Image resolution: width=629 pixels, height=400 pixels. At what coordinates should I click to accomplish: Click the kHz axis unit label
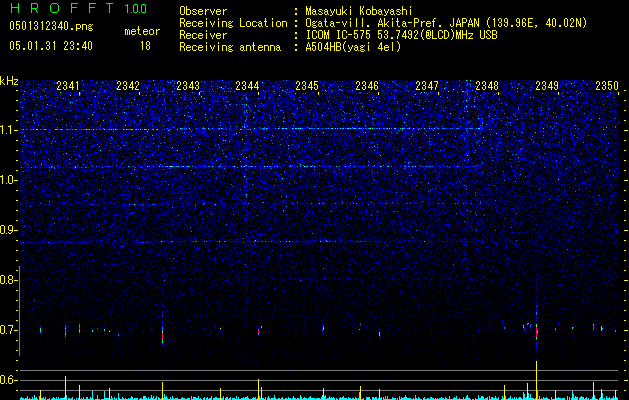point(9,81)
